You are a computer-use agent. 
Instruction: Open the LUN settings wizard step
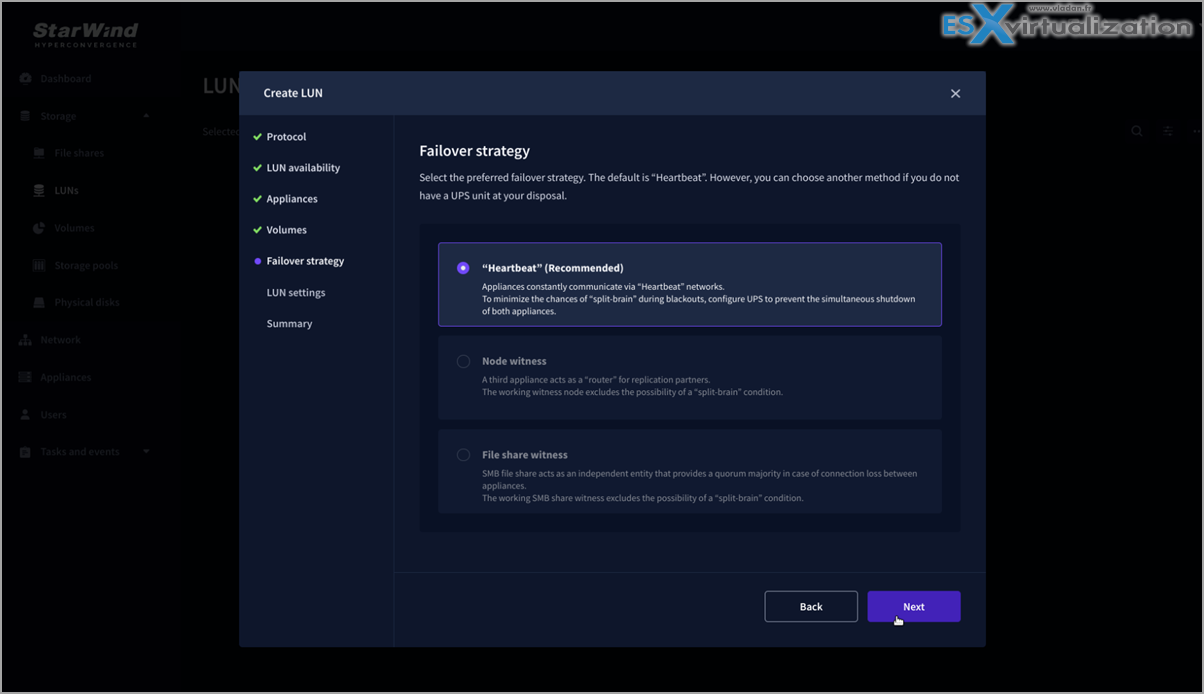point(295,293)
